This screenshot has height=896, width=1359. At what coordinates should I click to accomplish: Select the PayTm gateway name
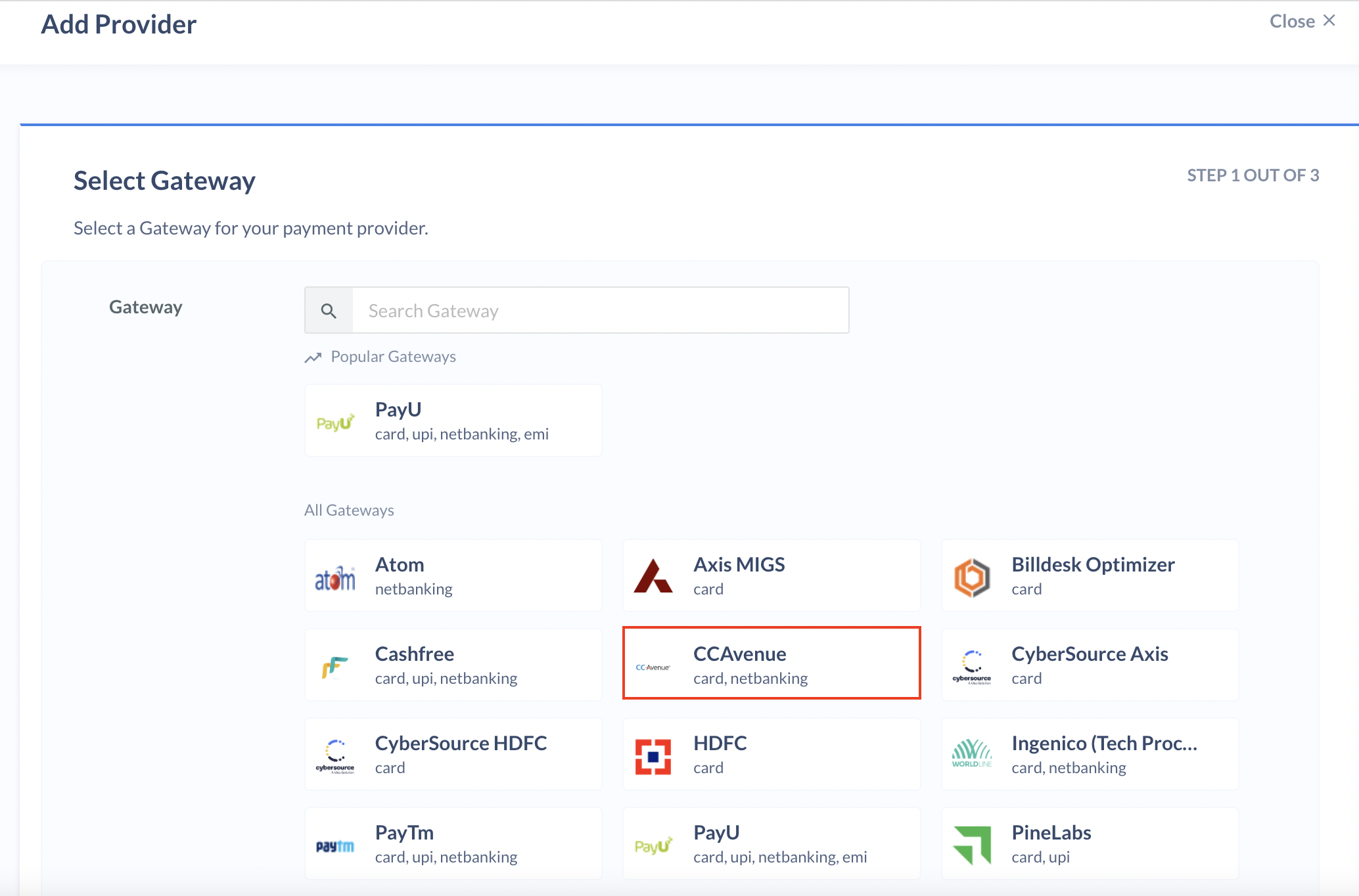(404, 832)
